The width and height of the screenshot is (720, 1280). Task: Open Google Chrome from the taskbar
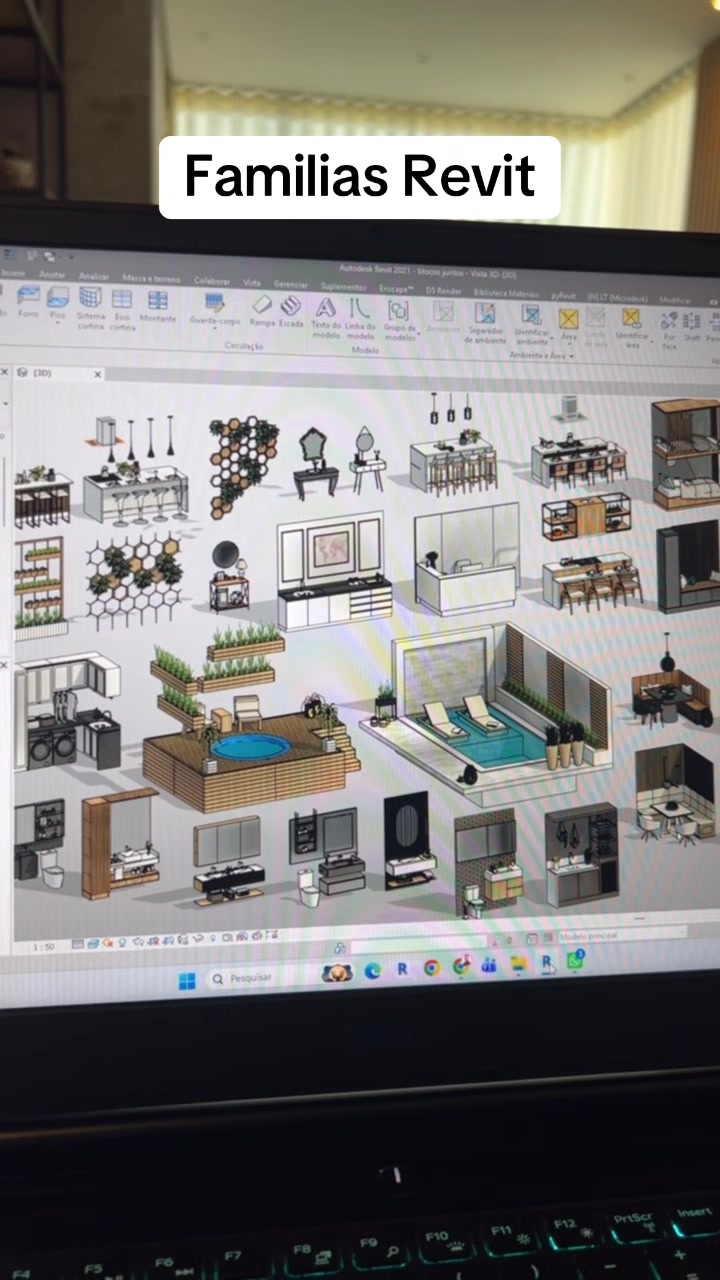click(x=431, y=968)
